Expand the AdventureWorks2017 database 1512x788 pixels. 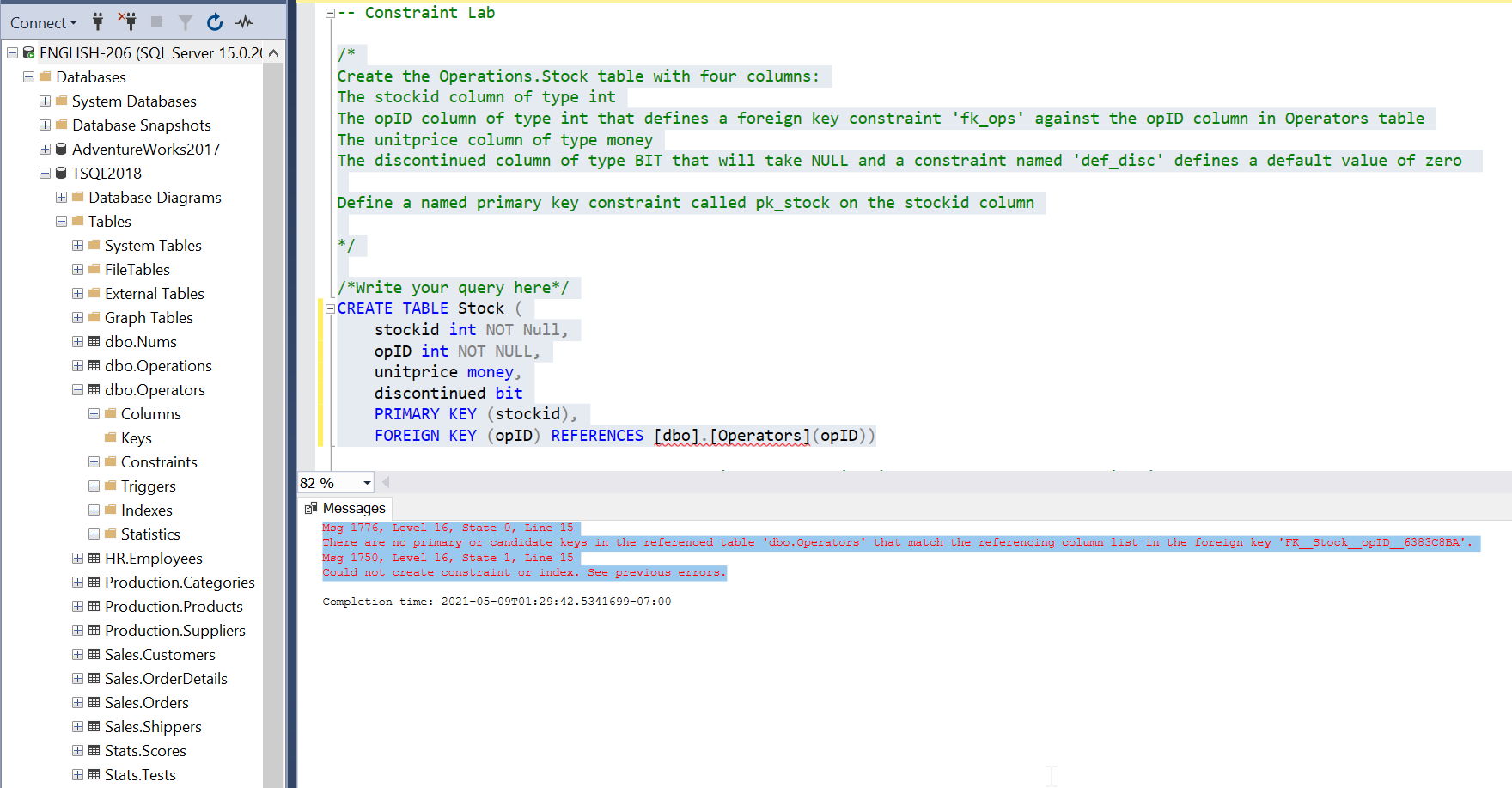(x=45, y=150)
